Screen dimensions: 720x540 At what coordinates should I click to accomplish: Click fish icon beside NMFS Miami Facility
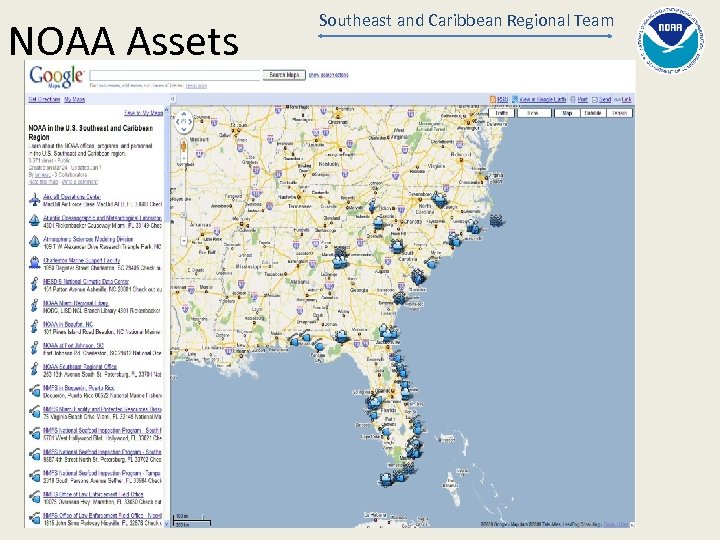point(34,412)
